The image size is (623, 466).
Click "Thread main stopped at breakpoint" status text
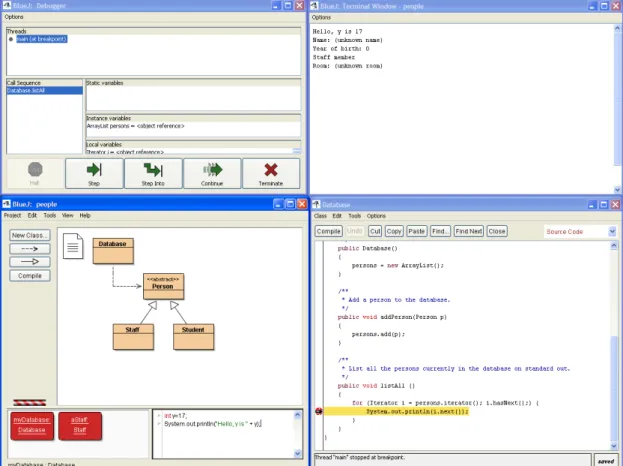360,457
